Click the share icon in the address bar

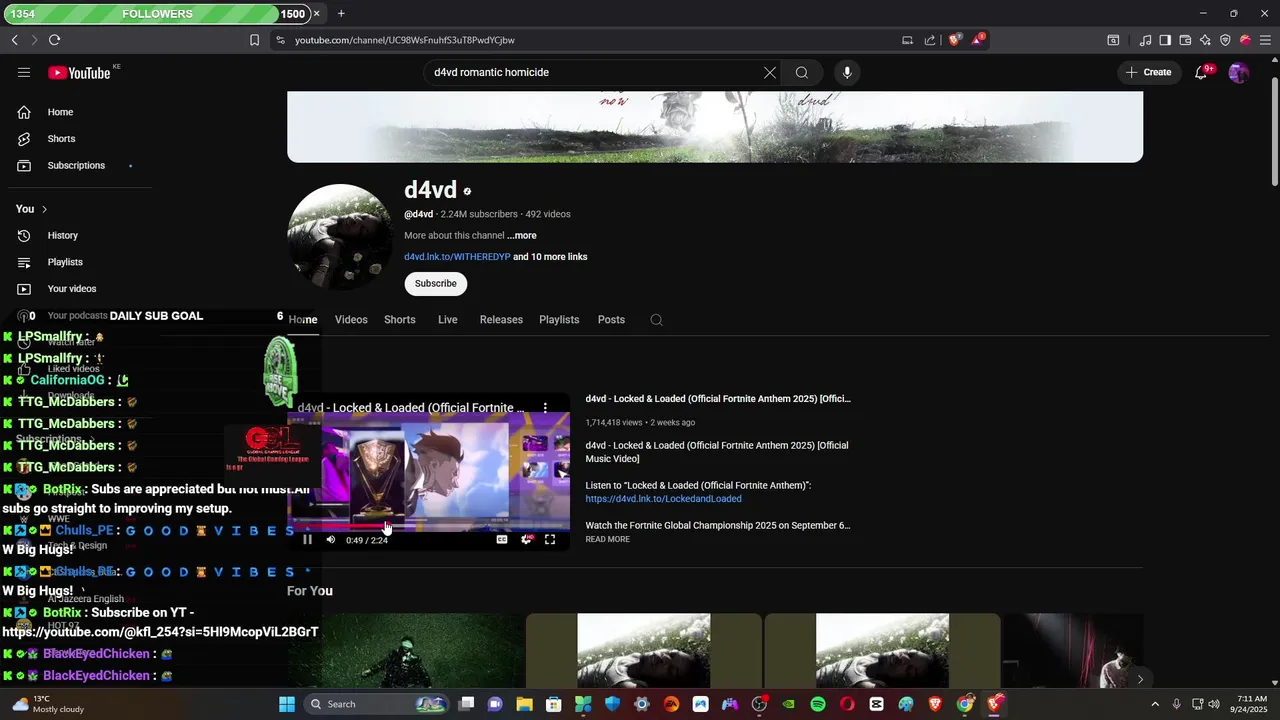[x=930, y=40]
